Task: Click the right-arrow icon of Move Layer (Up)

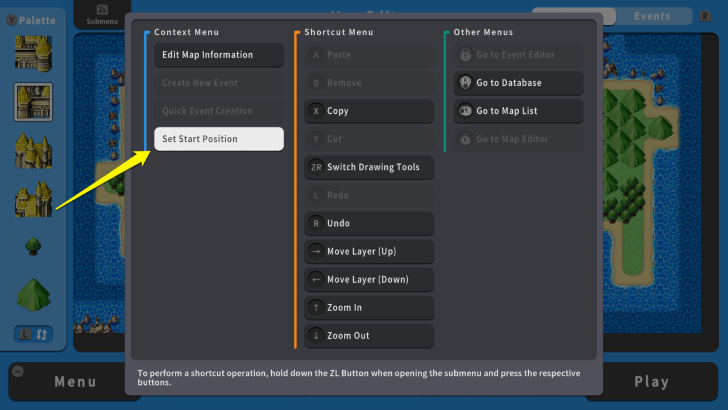Action: point(316,251)
